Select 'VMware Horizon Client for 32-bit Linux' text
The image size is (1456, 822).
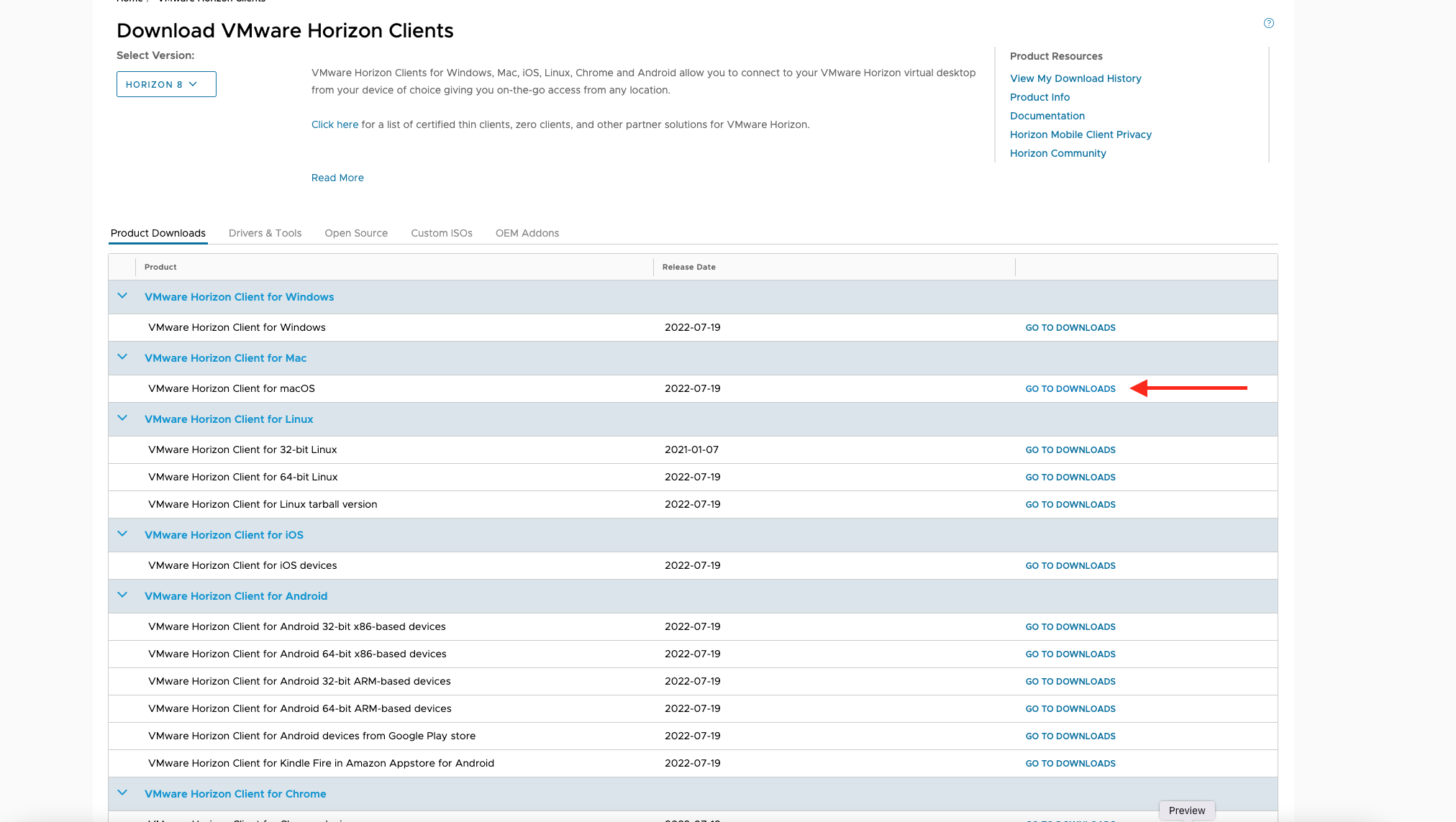pyautogui.click(x=242, y=449)
